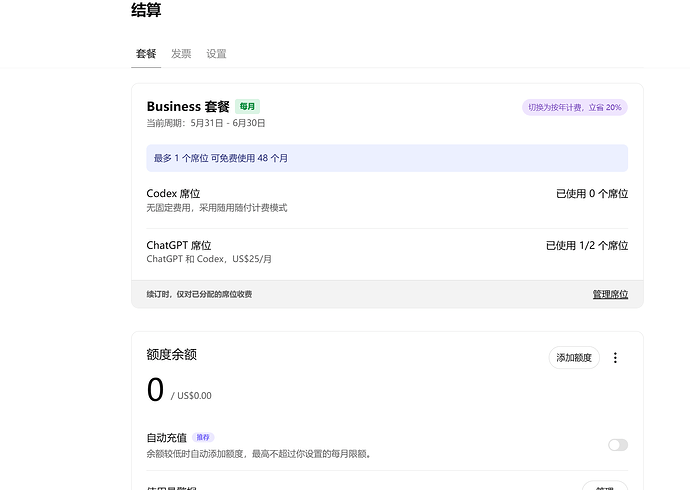Switch to the 设置 tab
The image size is (690, 490).
click(x=217, y=54)
